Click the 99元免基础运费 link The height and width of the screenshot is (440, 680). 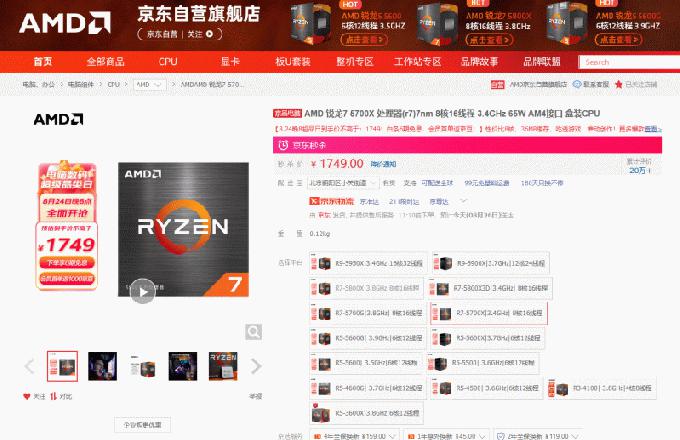[487, 183]
